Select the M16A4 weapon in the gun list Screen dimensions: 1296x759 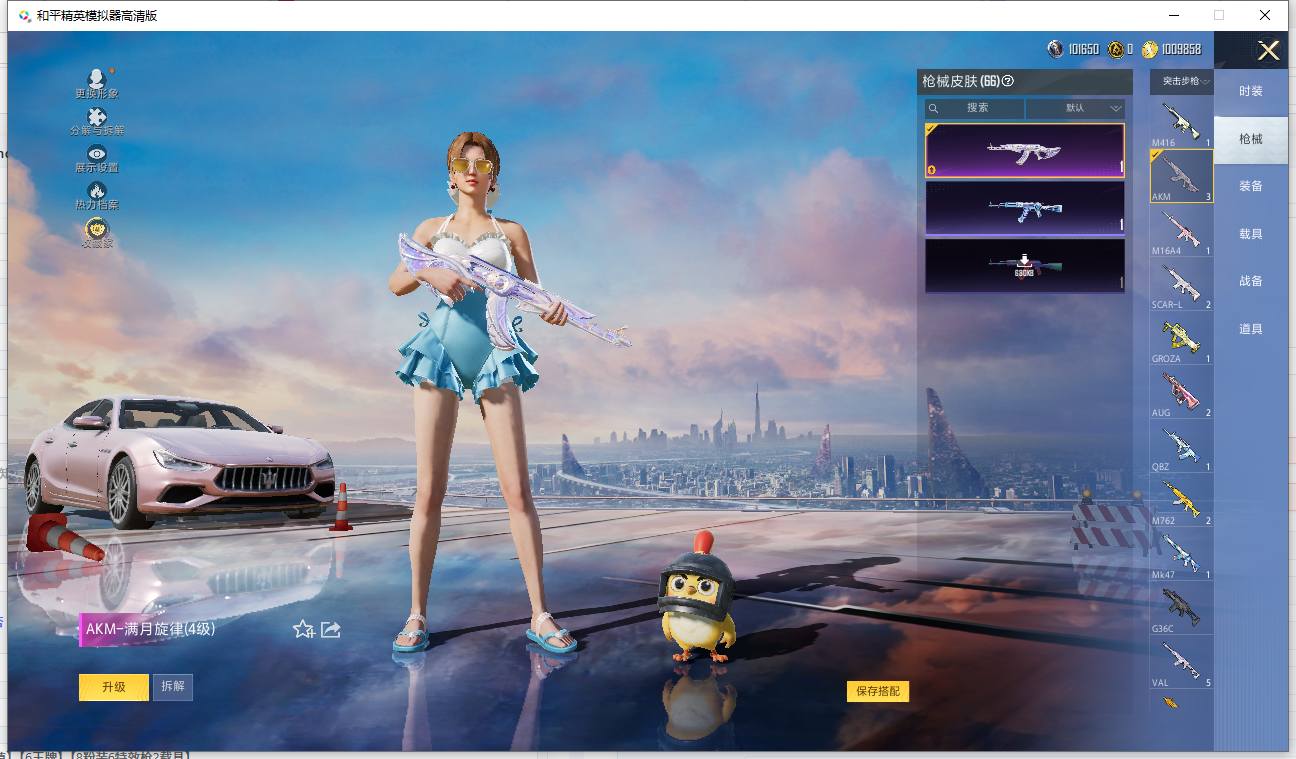pyautogui.click(x=1181, y=231)
